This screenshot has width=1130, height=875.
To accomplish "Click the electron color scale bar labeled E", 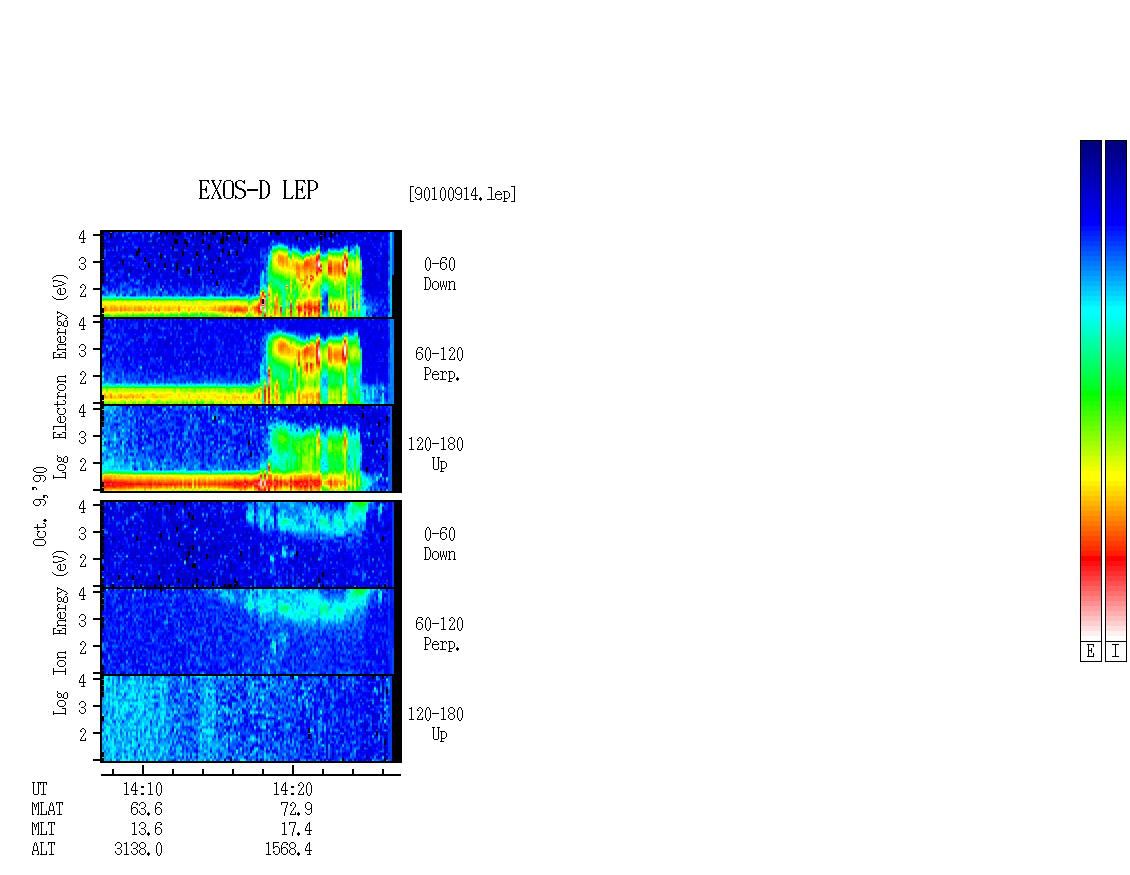I will [x=1090, y=390].
